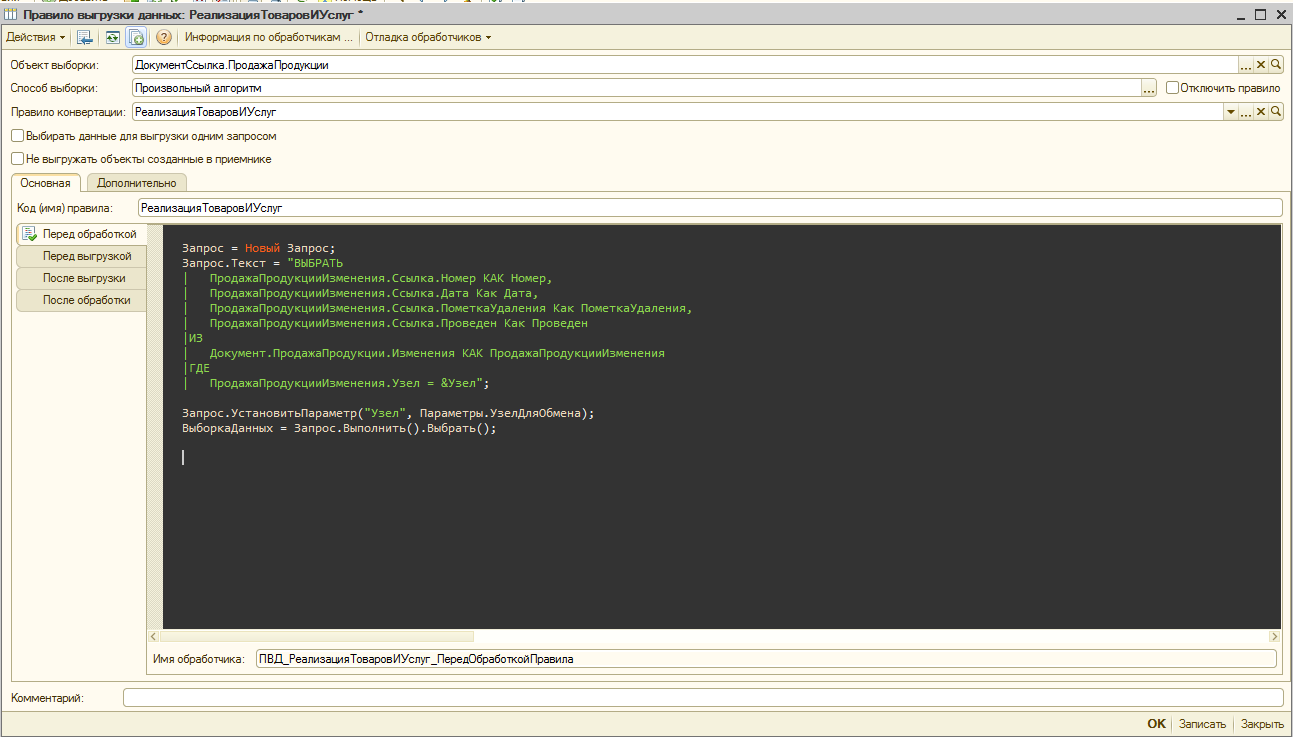The width and height of the screenshot is (1293, 737).
Task: Clear the Правило конвертации field
Action: [1261, 112]
